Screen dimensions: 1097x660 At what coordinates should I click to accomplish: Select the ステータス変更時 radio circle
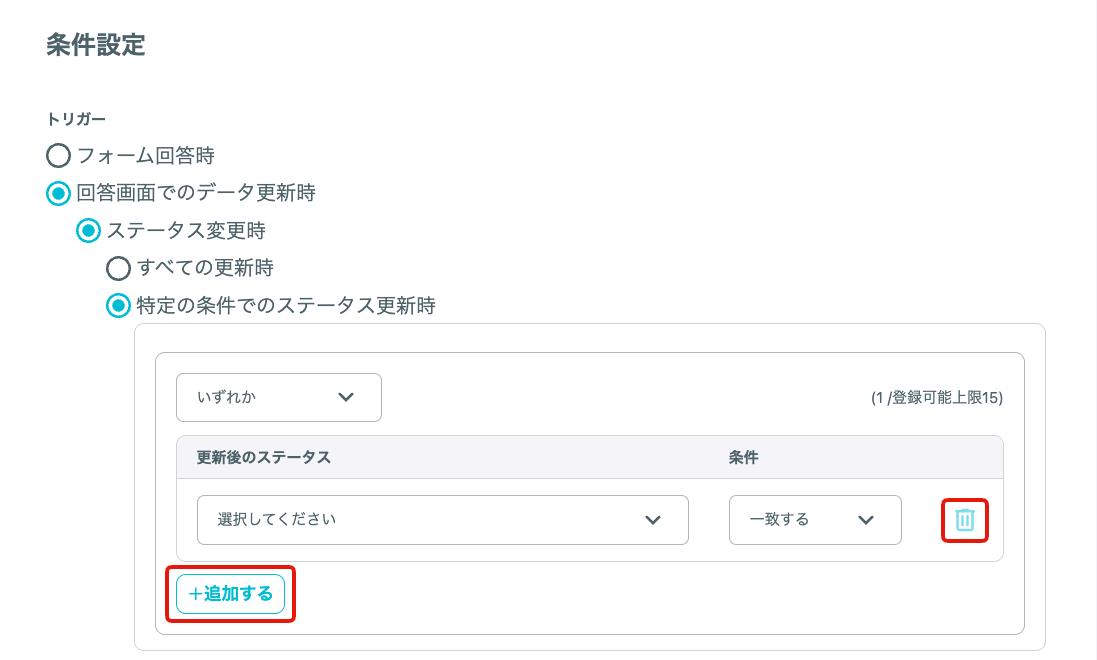click(x=88, y=230)
